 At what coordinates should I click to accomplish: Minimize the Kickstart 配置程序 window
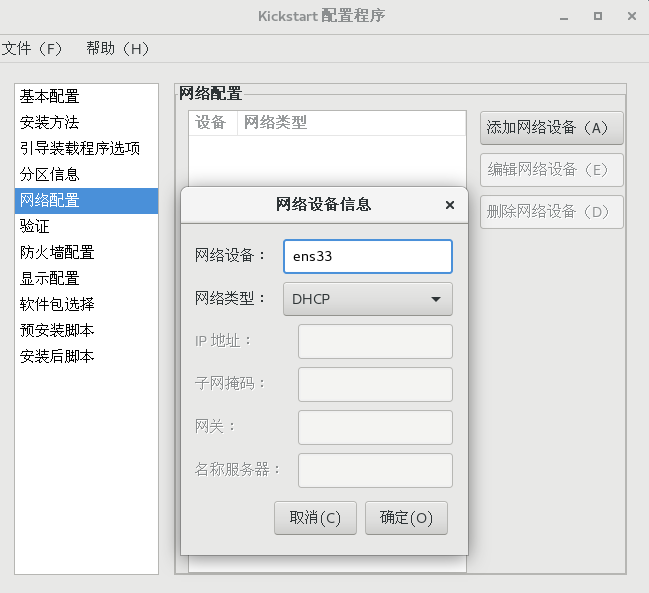(x=564, y=17)
